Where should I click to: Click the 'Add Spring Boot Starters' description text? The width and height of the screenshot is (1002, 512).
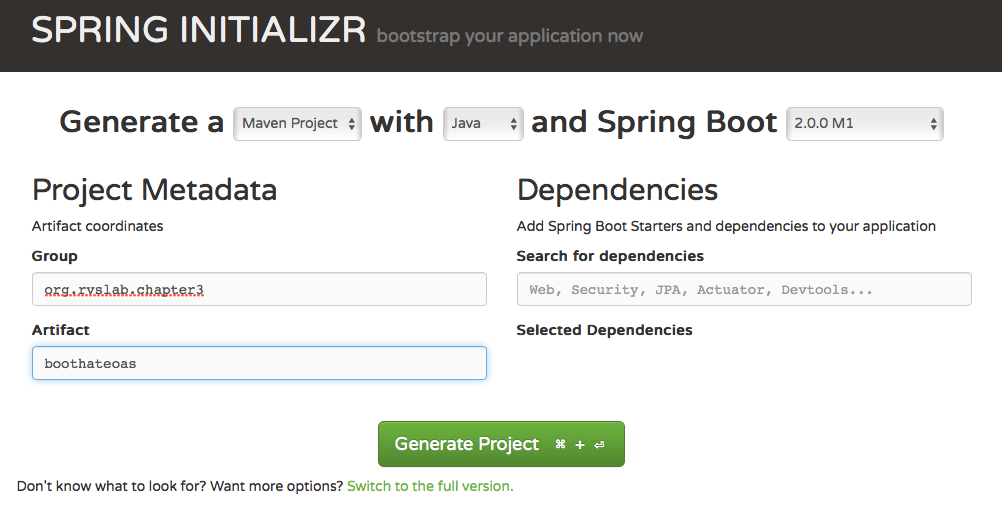726,226
